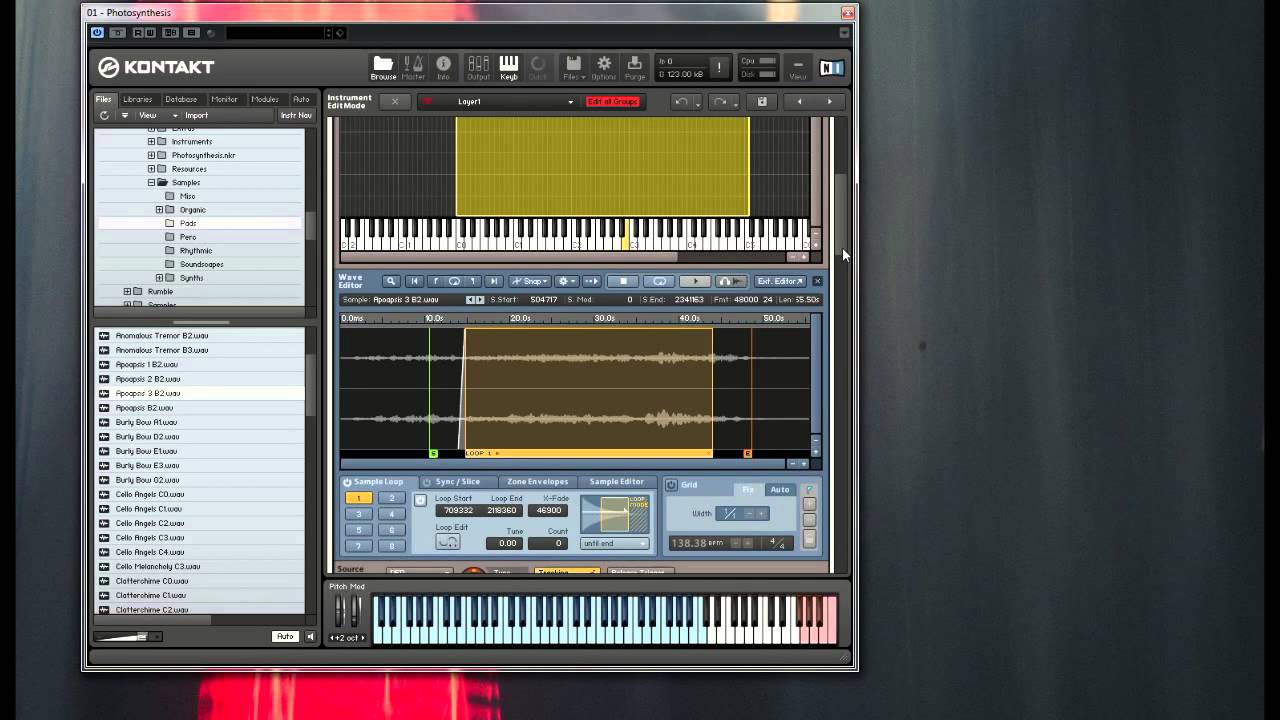Expand the Synths folder
The height and width of the screenshot is (720, 1280).
pyautogui.click(x=159, y=278)
